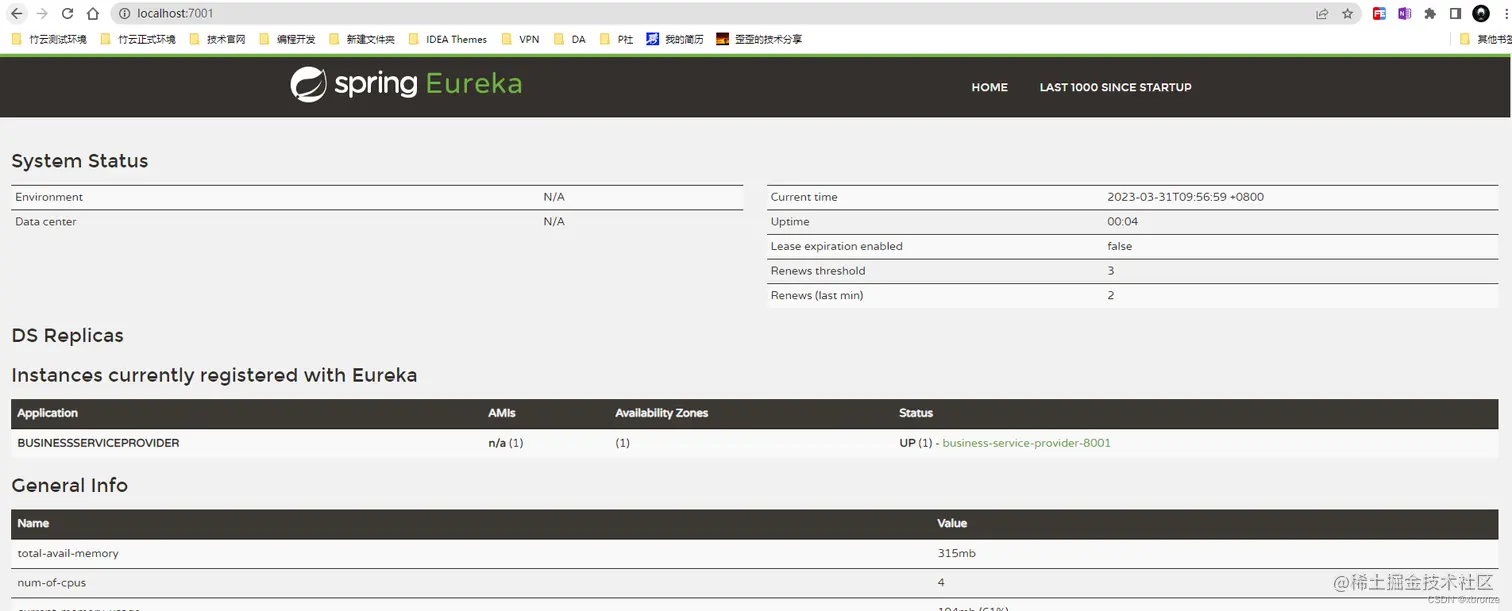The image size is (1512, 611).
Task: Open the user profile avatar
Action: coord(1481,14)
